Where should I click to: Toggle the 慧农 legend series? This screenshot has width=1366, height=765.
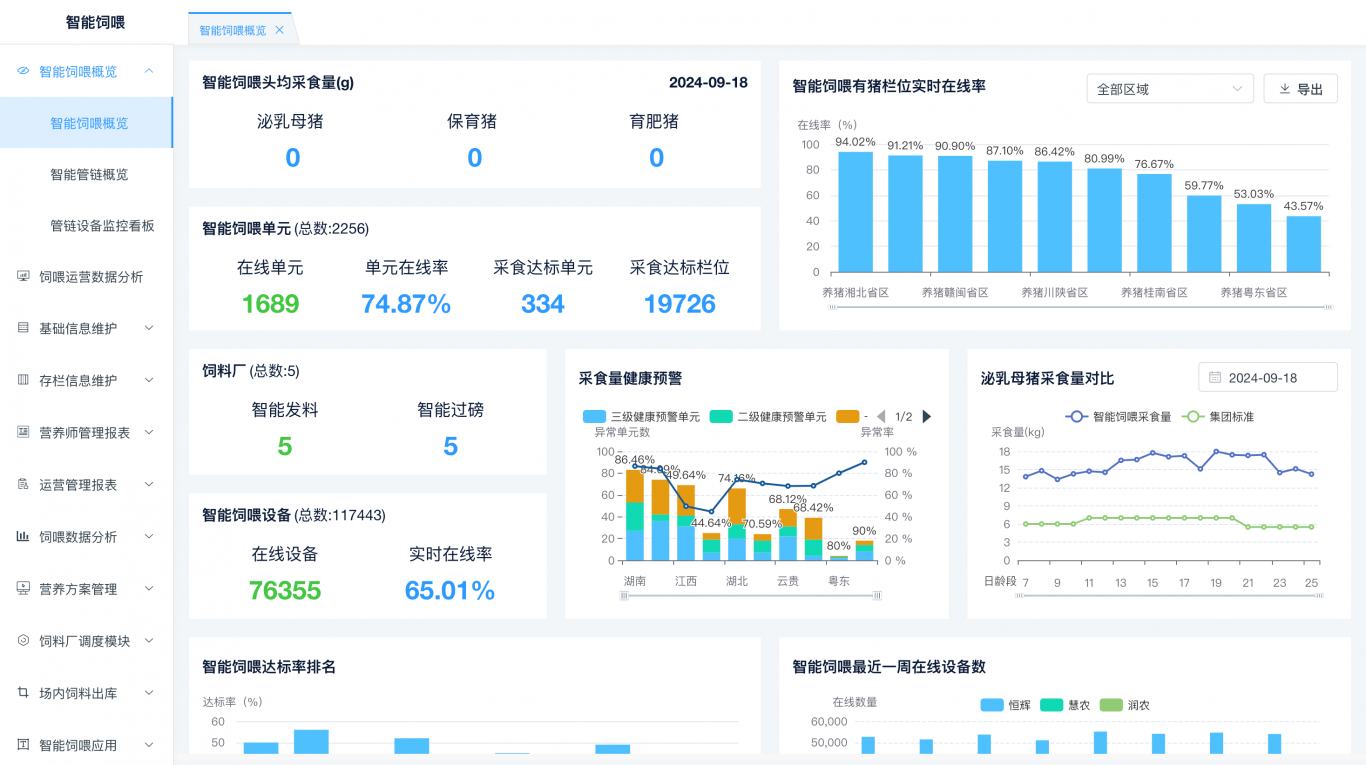[x=1065, y=705]
